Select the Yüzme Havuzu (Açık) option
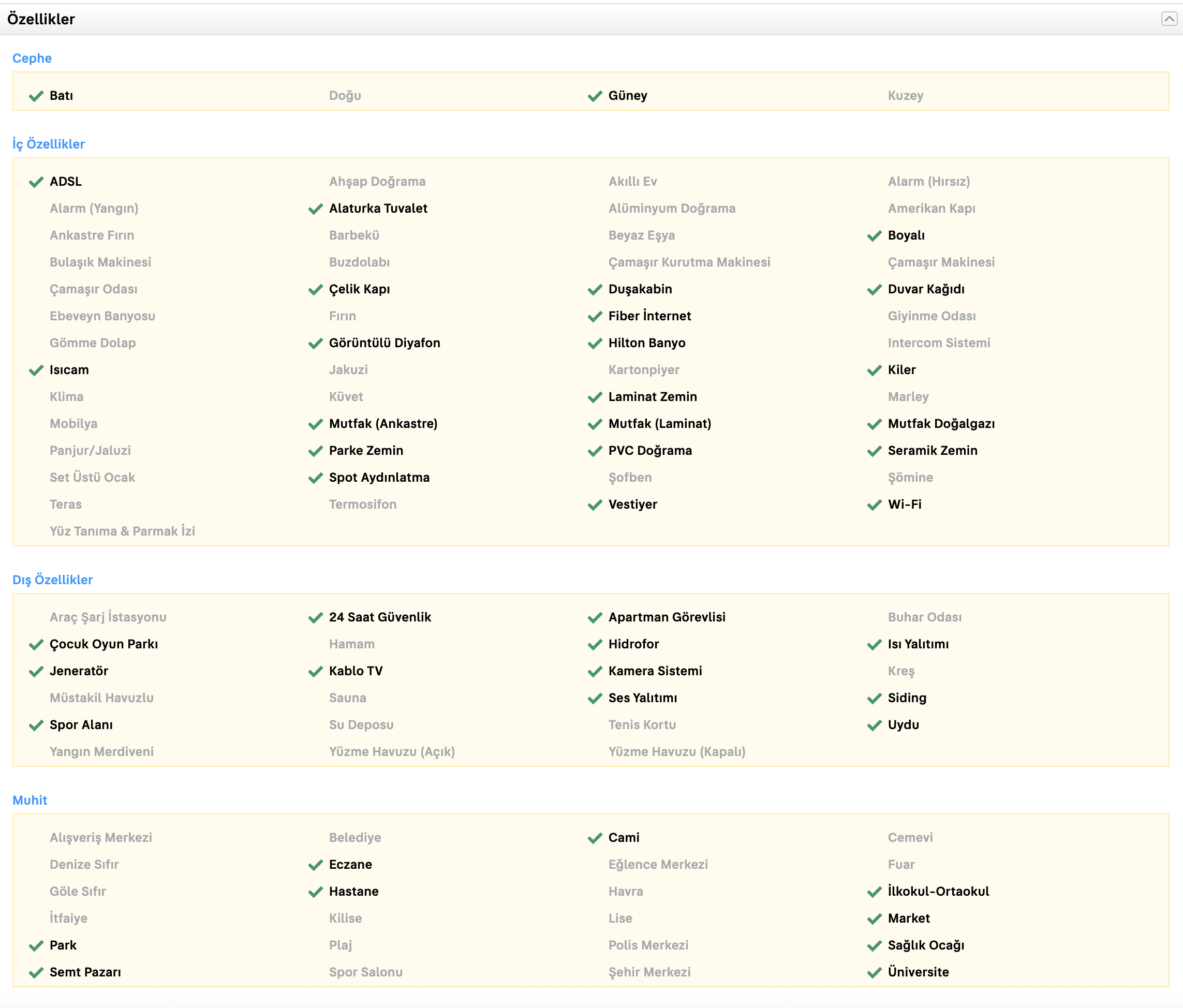 [392, 752]
